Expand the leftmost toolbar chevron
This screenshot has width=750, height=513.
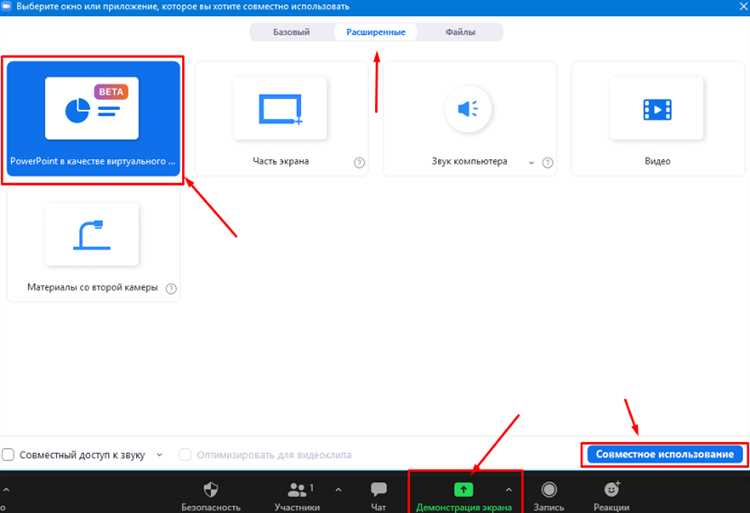coord(6,490)
